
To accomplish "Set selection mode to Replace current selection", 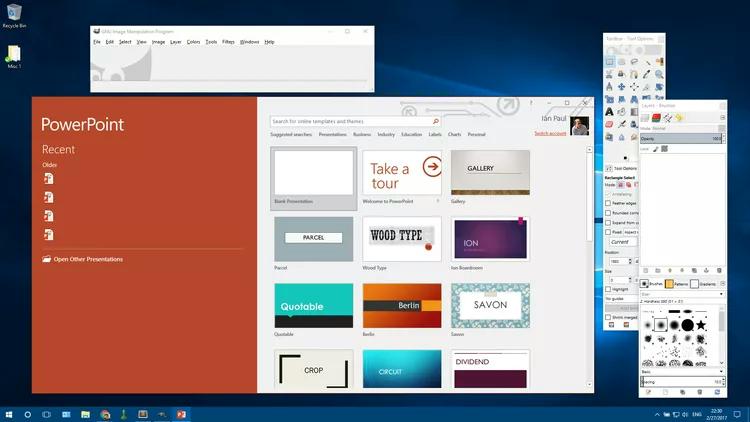I will click(621, 185).
